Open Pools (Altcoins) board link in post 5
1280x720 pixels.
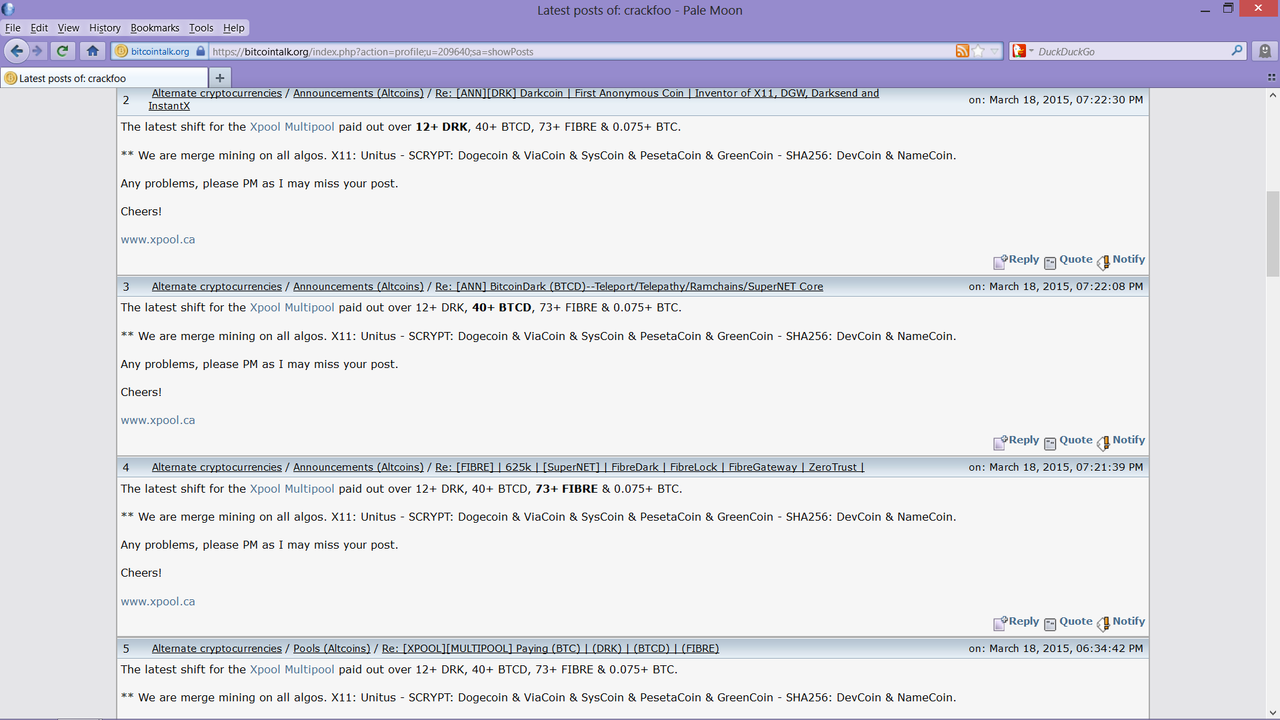point(331,648)
